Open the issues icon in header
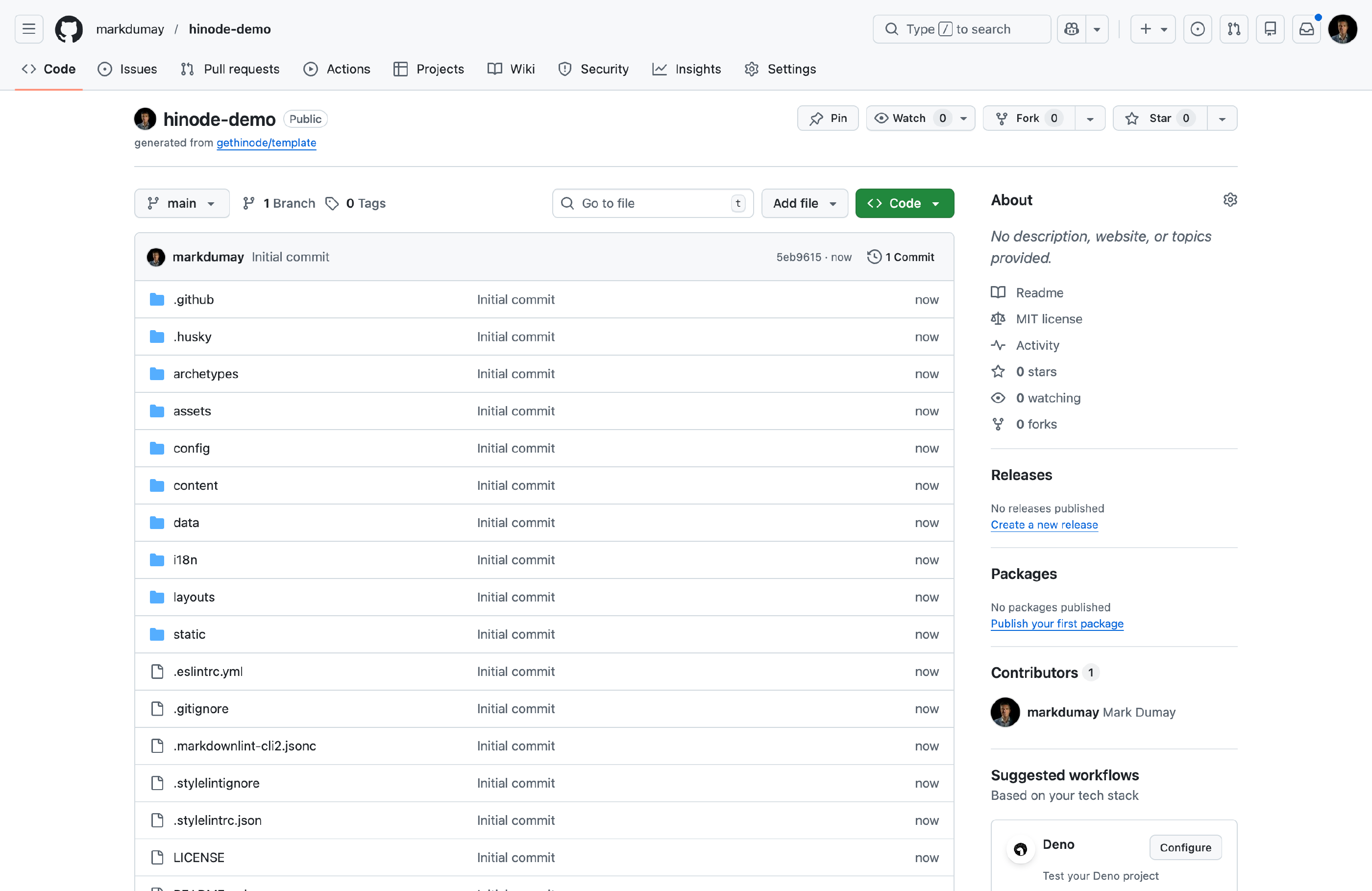Viewport: 1372px width, 891px height. click(1198, 29)
